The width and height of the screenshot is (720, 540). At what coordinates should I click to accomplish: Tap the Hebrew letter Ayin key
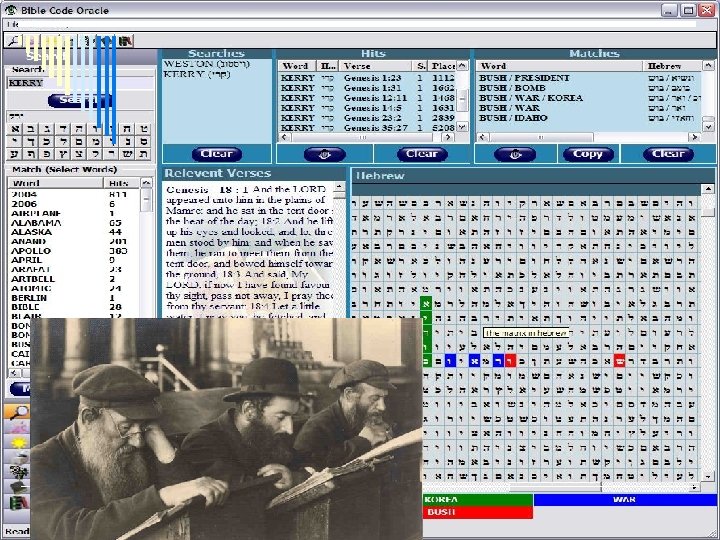coord(16,154)
